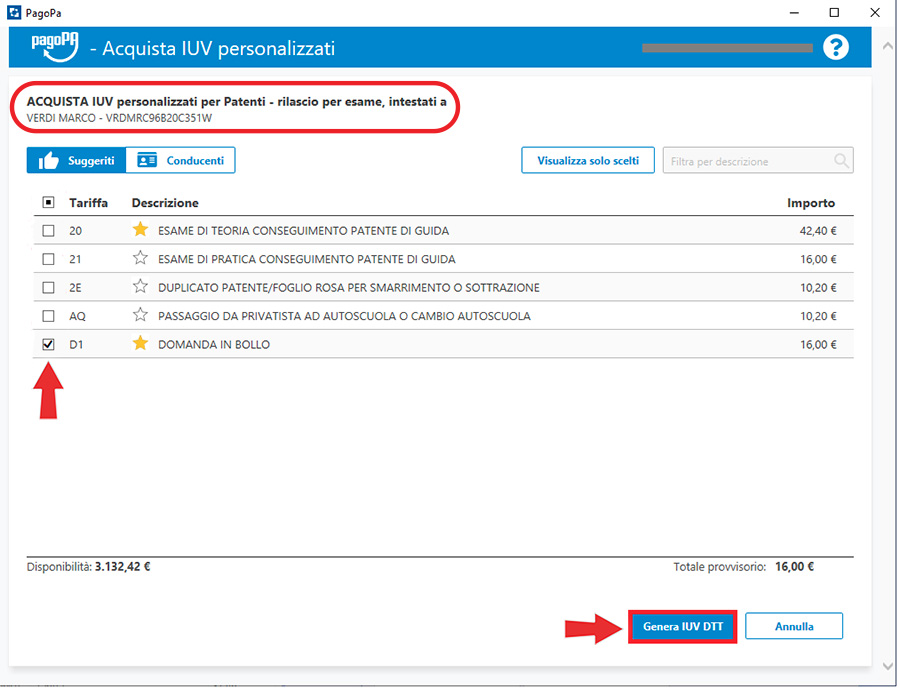Uncheck the D1 DOMANDA IN BOLLO checkbox
The image size is (900, 689).
coord(48,345)
